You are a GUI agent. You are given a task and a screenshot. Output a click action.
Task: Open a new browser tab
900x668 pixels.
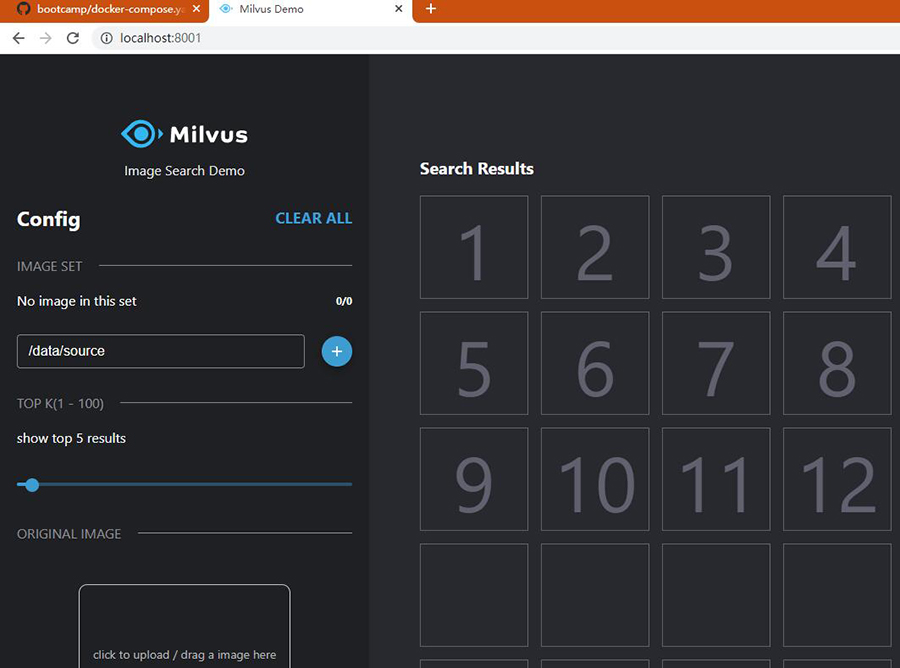click(431, 9)
